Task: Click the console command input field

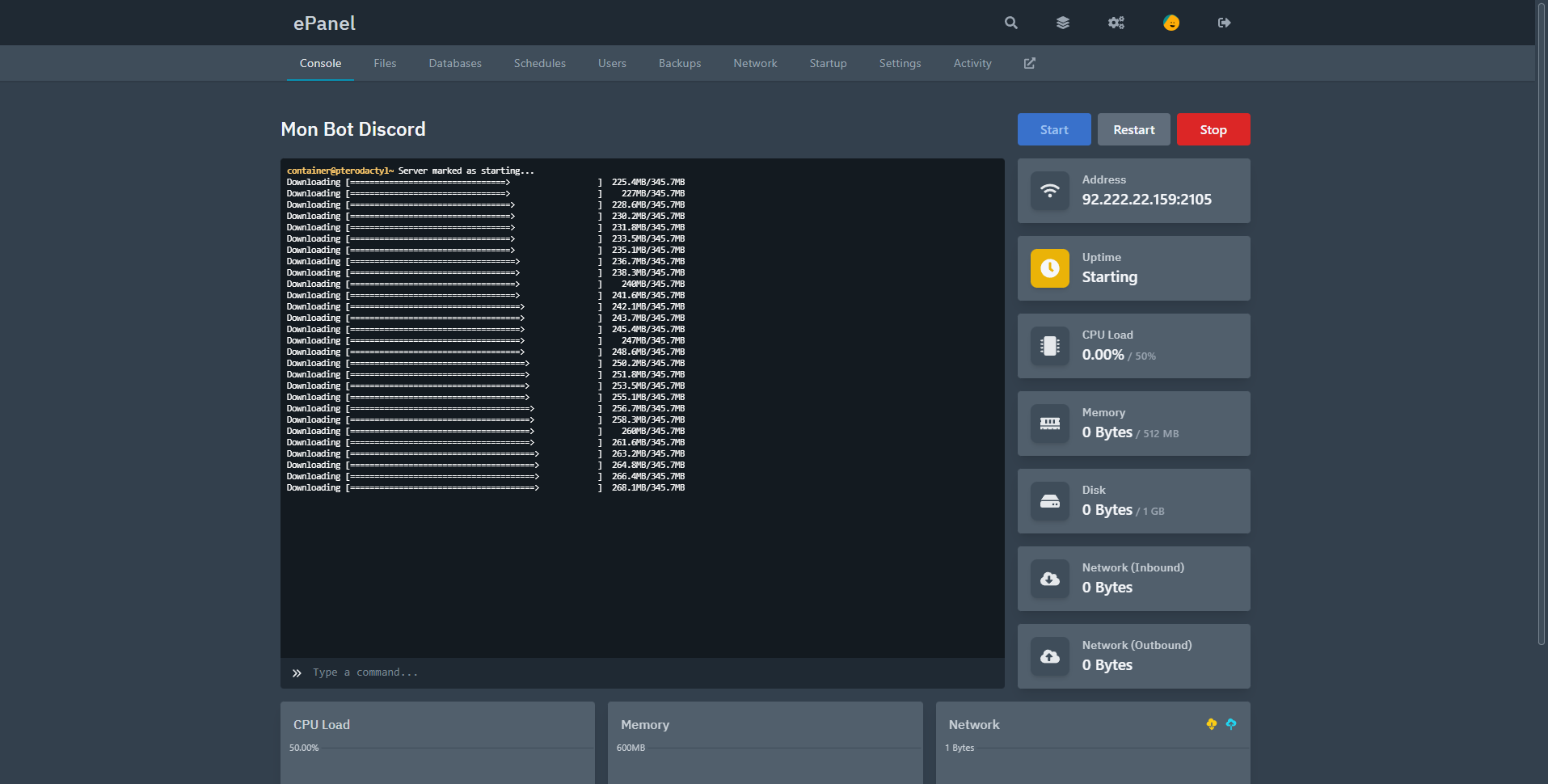Action: [647, 672]
